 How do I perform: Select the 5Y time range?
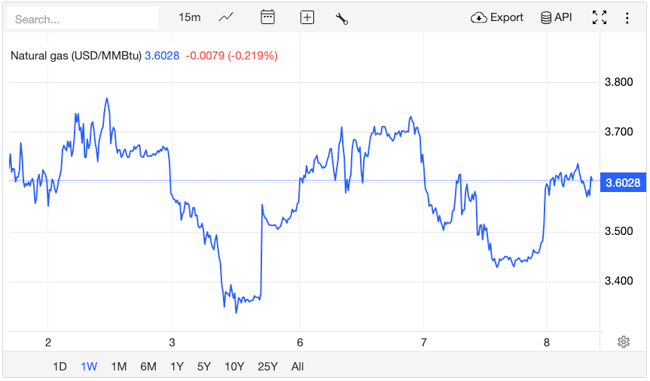click(204, 366)
